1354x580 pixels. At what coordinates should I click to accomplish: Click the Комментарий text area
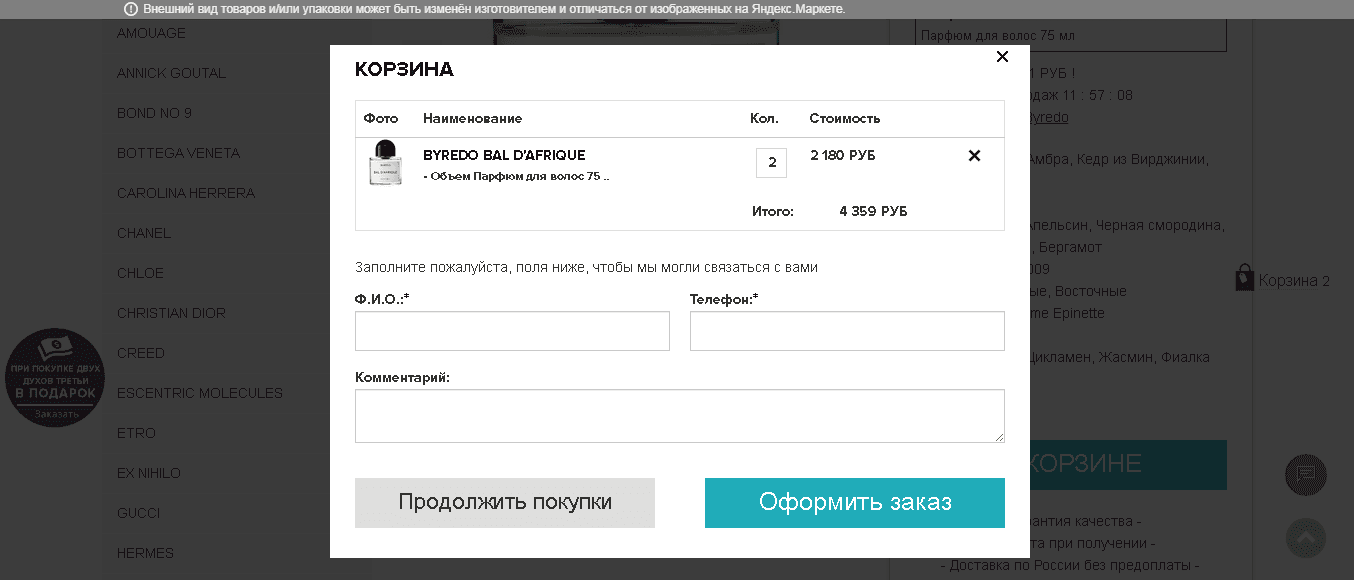tap(679, 415)
